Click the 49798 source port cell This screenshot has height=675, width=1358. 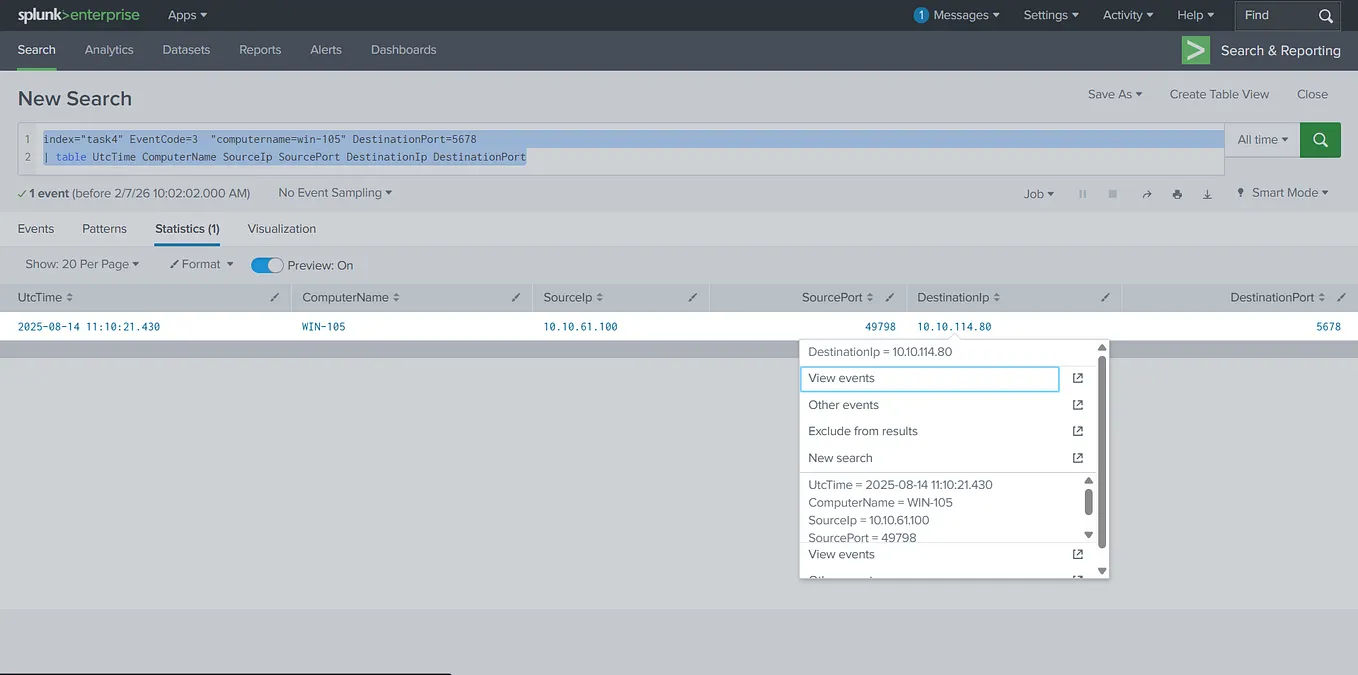coord(880,327)
